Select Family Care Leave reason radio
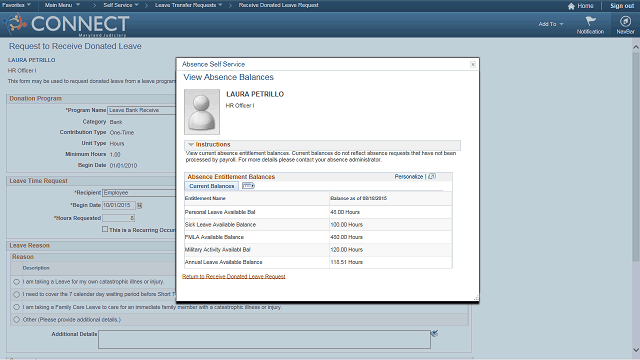This screenshot has height=360, width=640. tap(16, 307)
